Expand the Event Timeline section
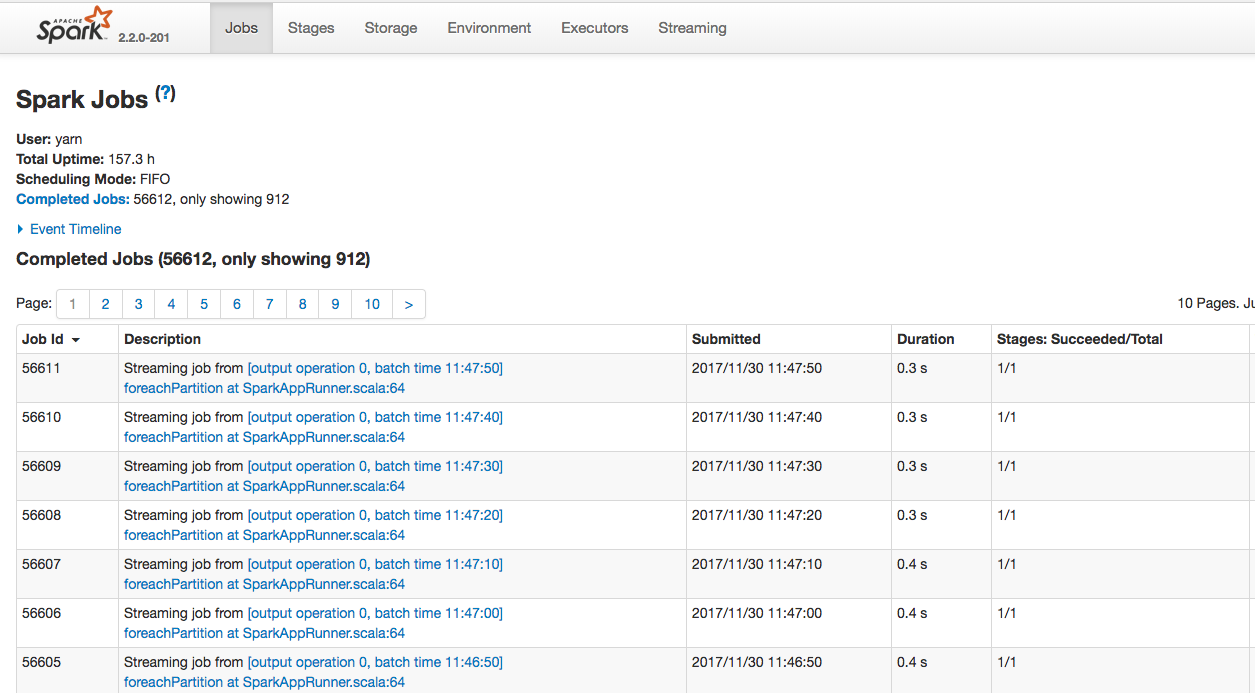Screen dimensions: 1255x693 69,229
